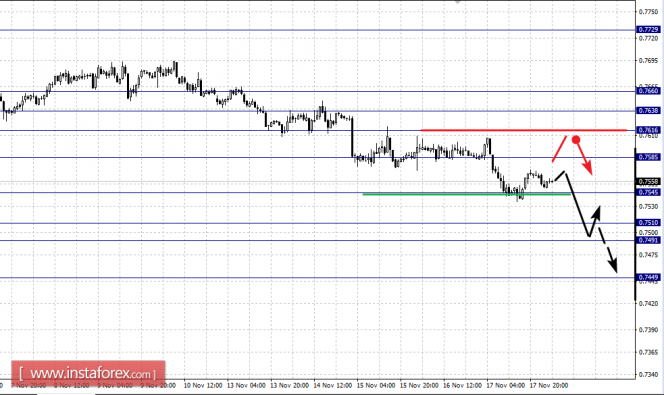Screen dimensions: 664x395
Task: Select the 0.7660 price level label
Action: [x=648, y=91]
